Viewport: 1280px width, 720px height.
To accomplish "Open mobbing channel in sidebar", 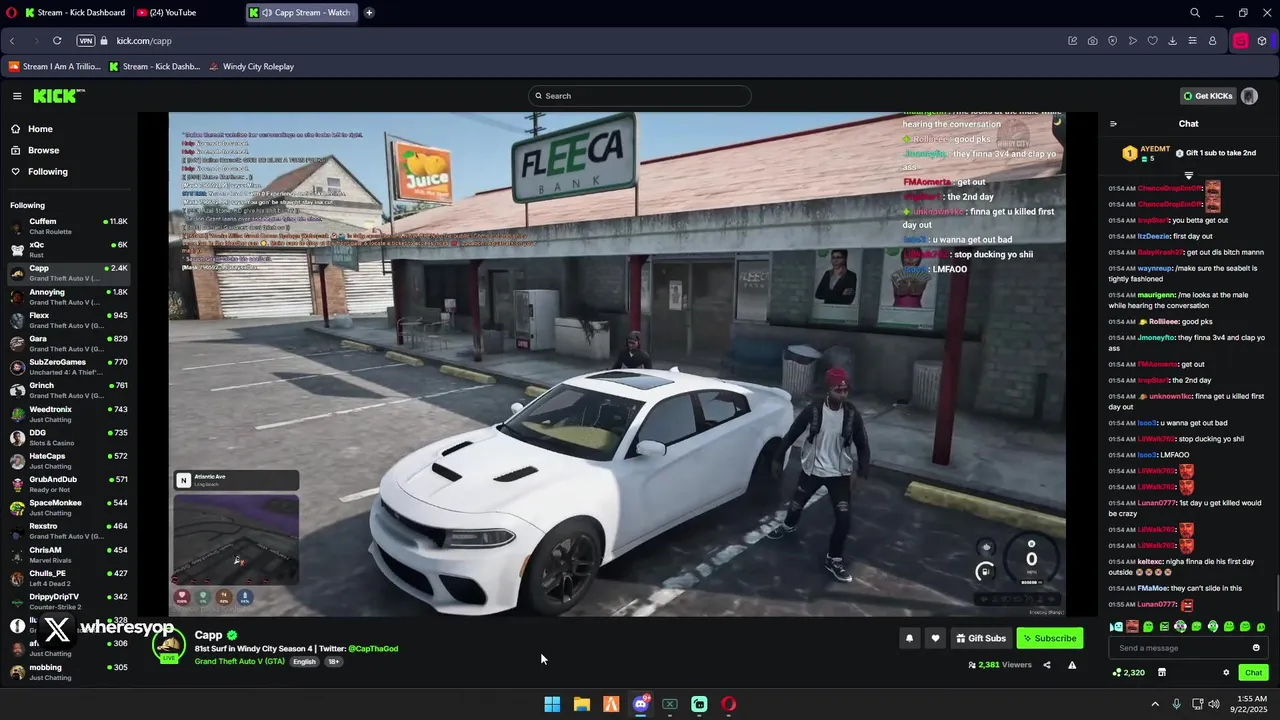I will click(x=68, y=672).
